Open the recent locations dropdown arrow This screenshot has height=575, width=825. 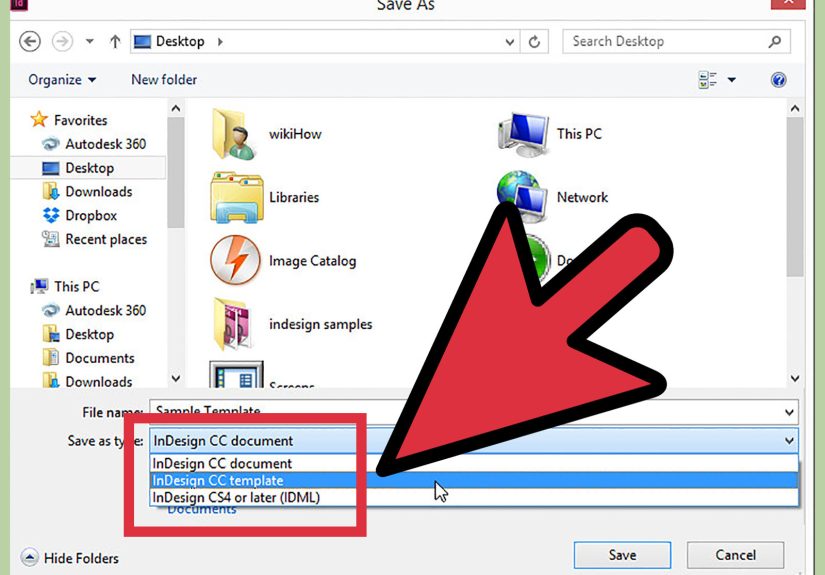[x=89, y=41]
